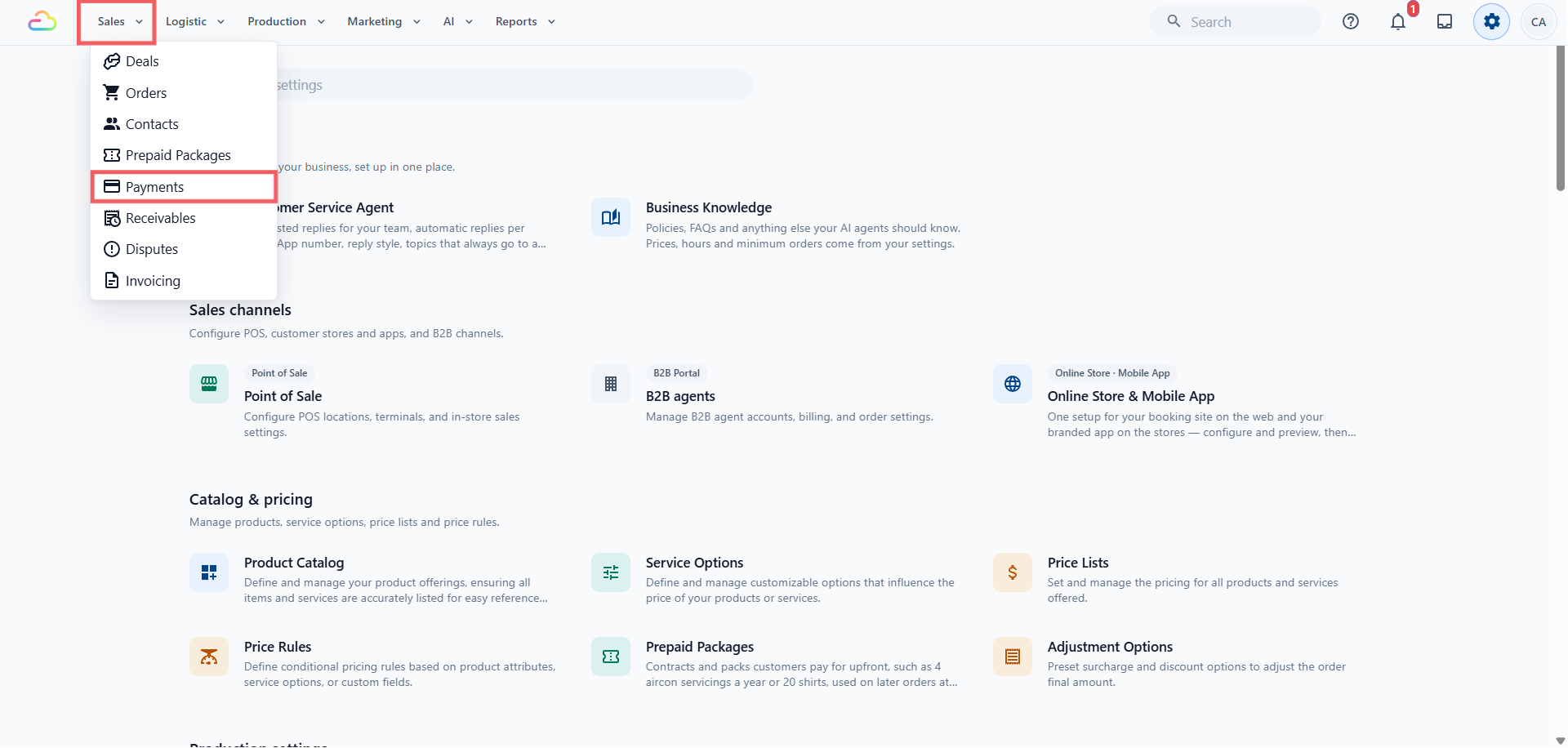Screen dimensions: 1568x748
Task: Click the Business Knowledge book icon
Action: click(x=611, y=217)
